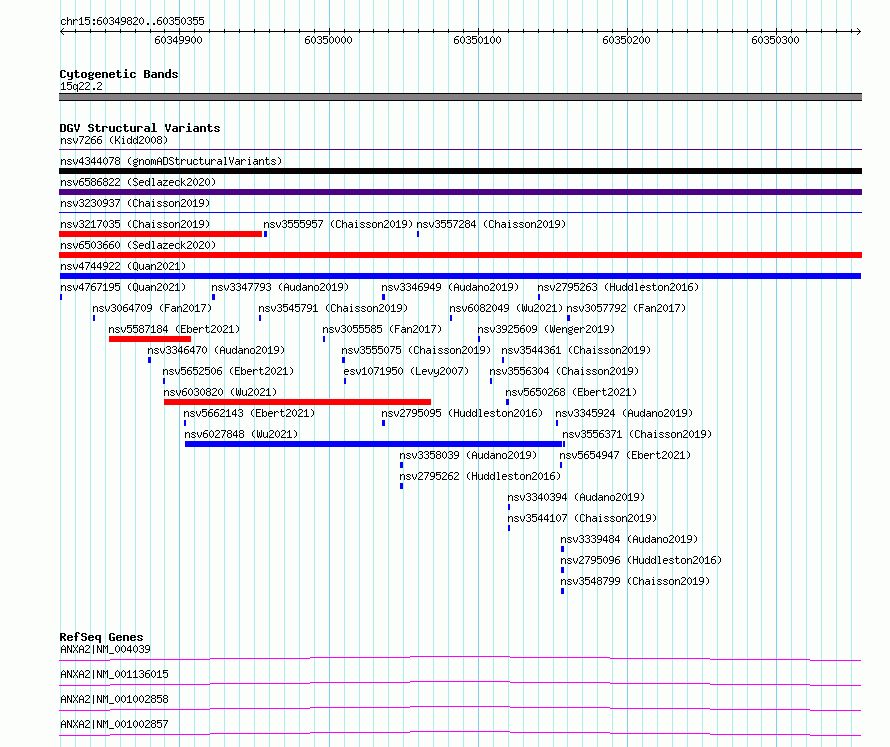Image resolution: width=890 pixels, height=747 pixels.
Task: Click the purple nsv6586822 Sedlazeck2020 bar
Action: (x=460, y=192)
